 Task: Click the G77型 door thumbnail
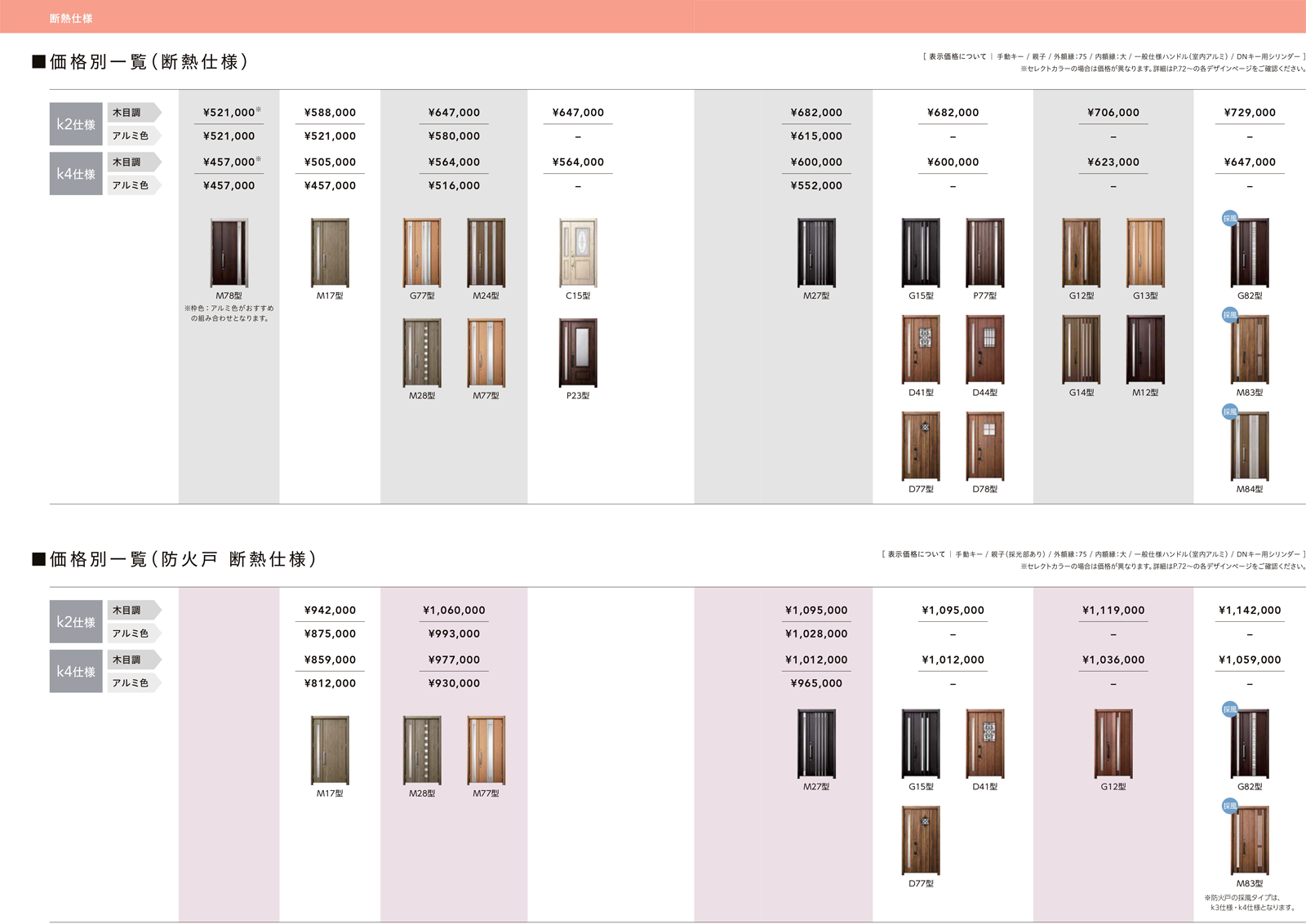[422, 253]
